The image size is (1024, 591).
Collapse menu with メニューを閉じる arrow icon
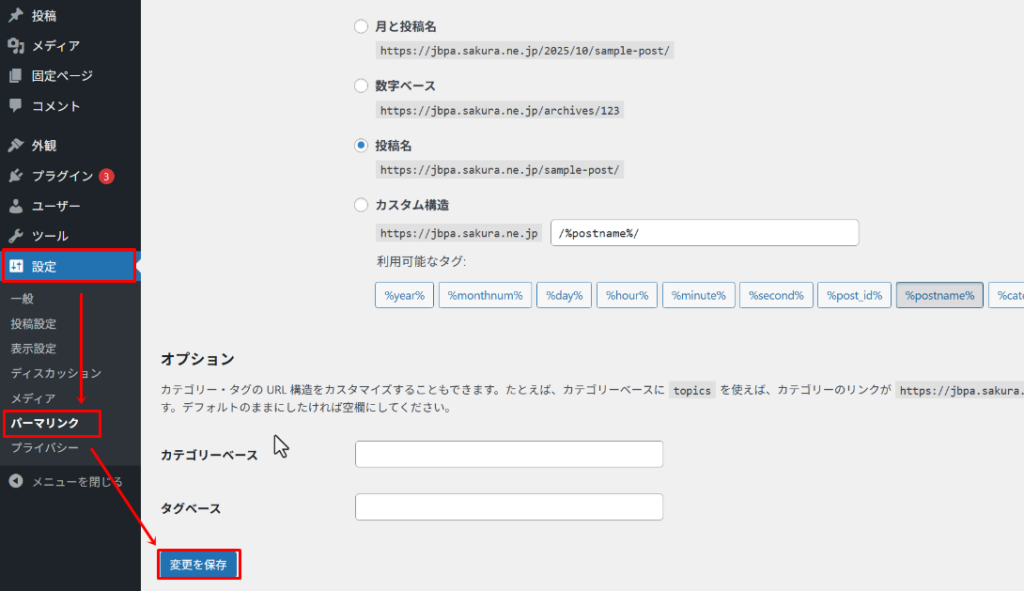16,482
